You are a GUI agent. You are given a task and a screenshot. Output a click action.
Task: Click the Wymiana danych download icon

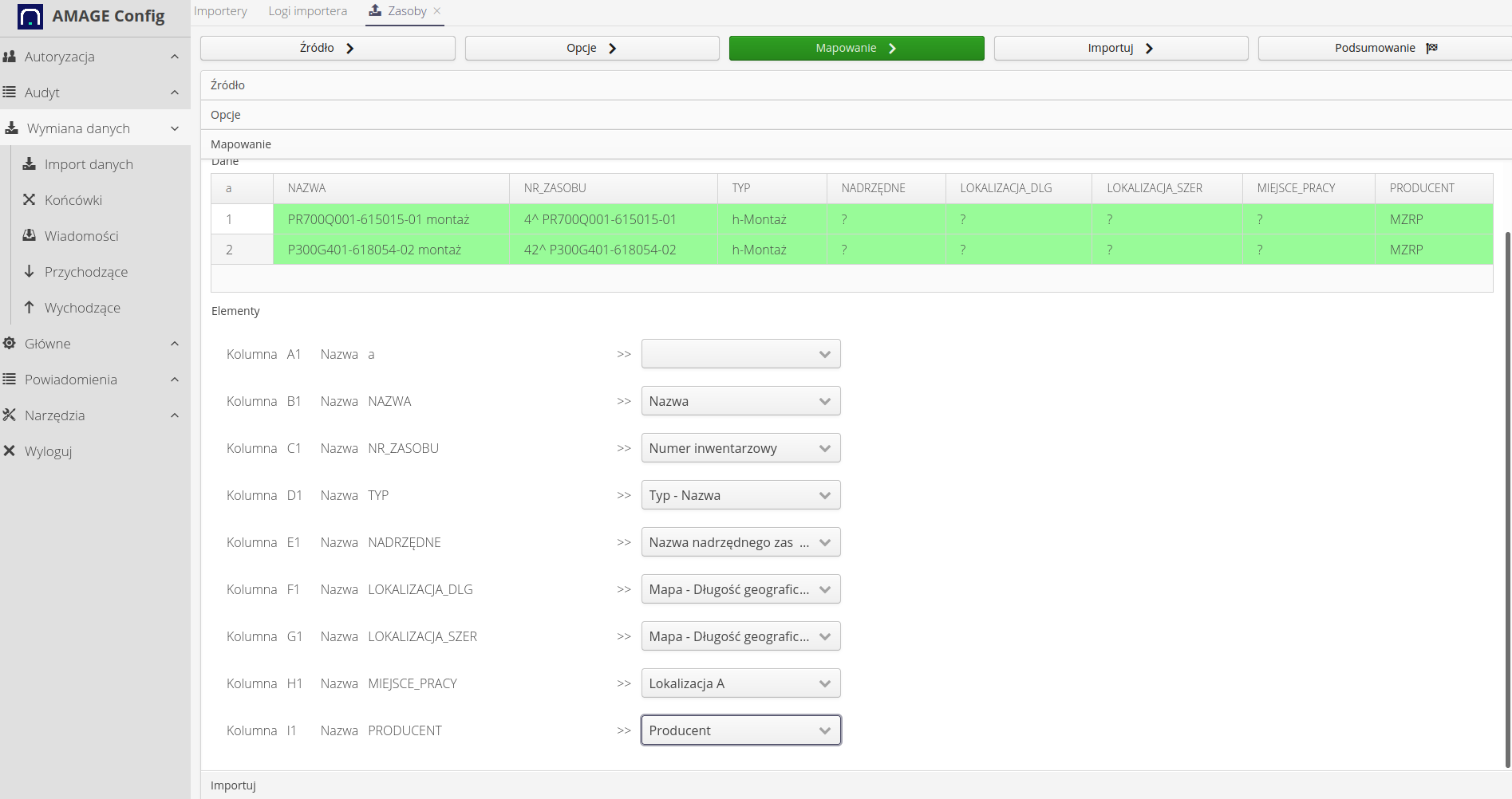(12, 128)
